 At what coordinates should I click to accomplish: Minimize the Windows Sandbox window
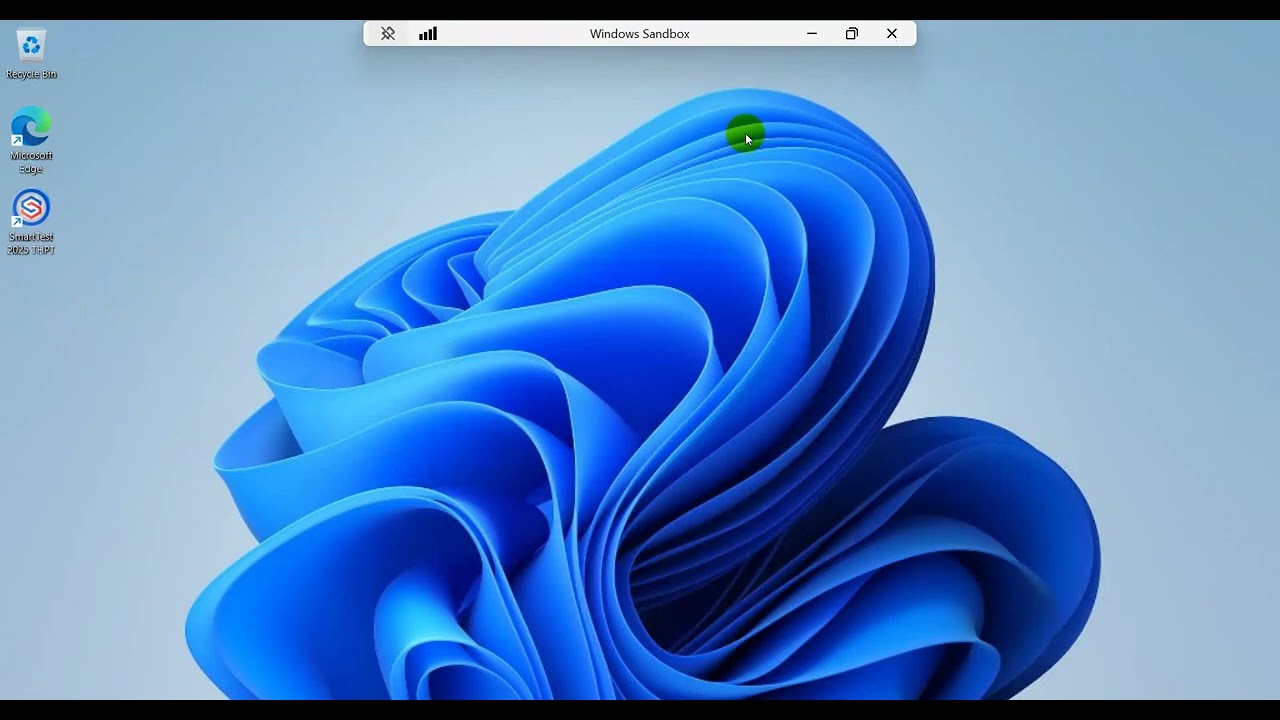point(812,34)
